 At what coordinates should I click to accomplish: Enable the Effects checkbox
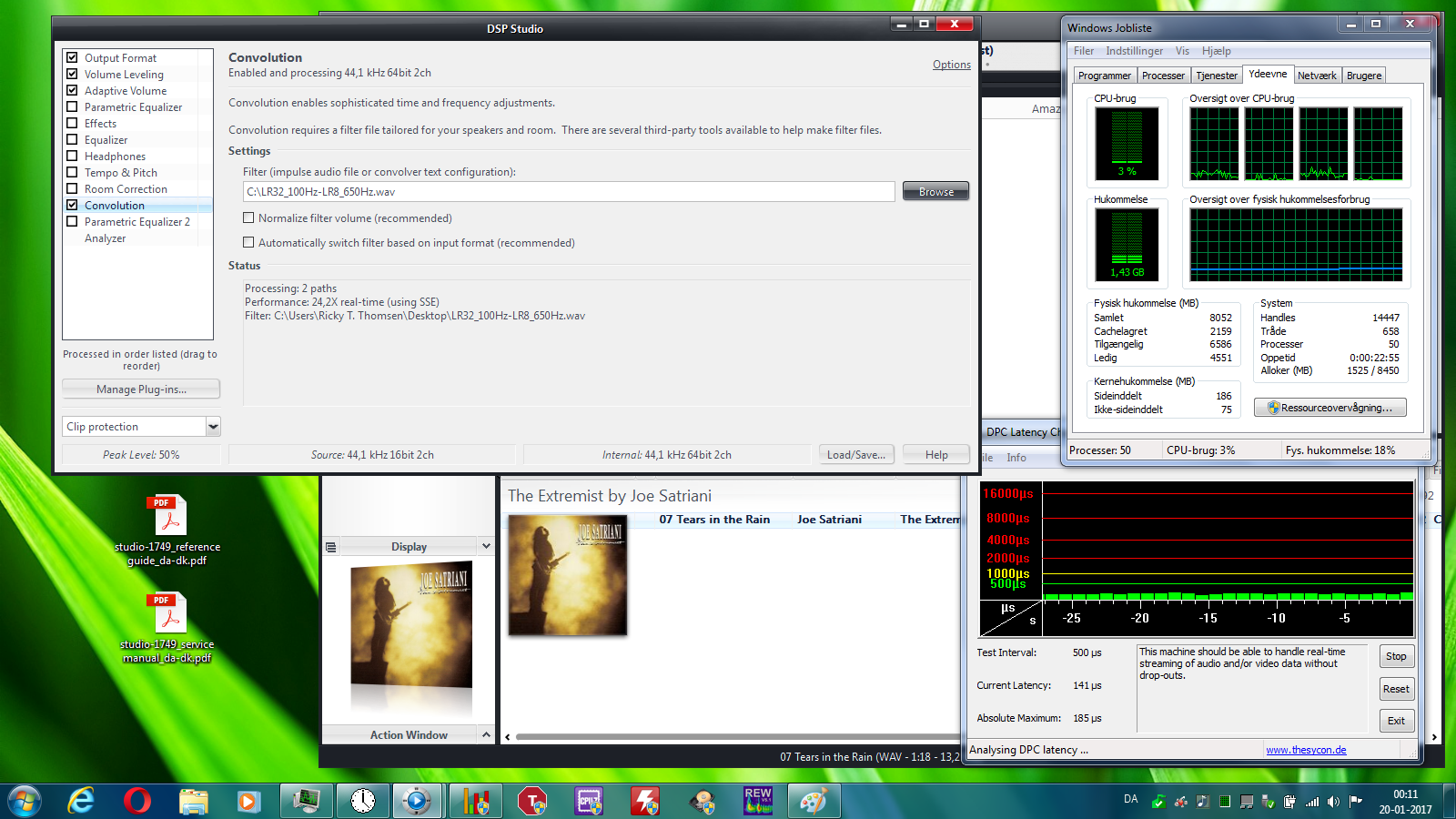(72, 123)
